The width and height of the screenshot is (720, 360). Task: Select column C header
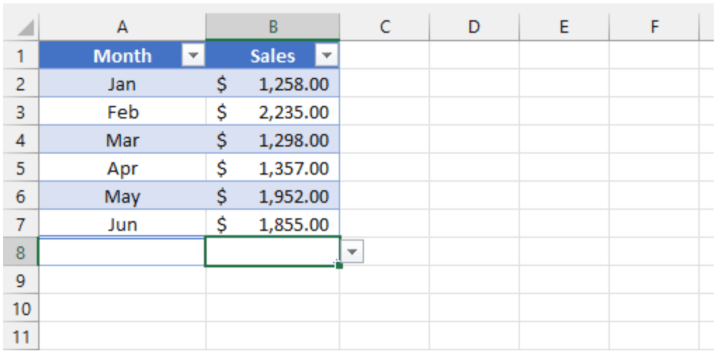click(x=385, y=27)
